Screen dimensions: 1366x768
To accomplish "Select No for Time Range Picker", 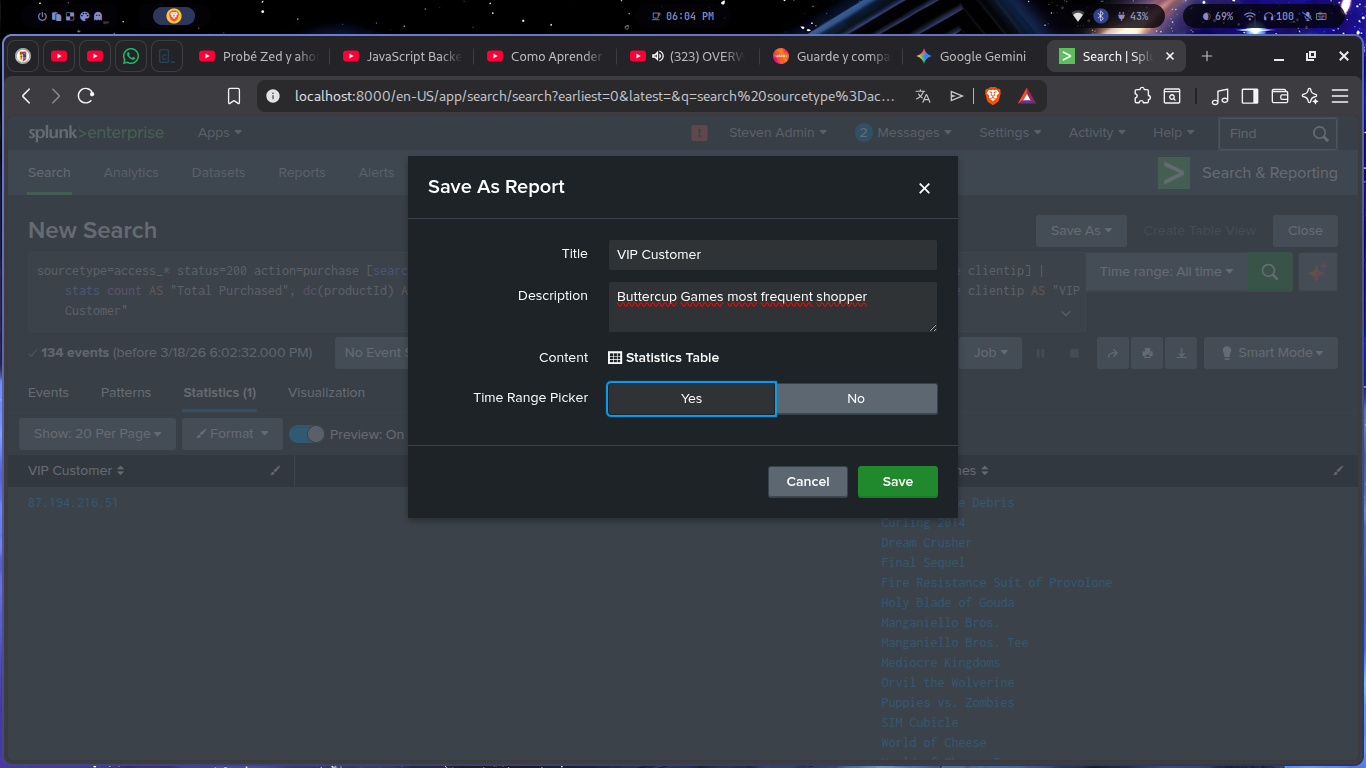I will tap(856, 399).
